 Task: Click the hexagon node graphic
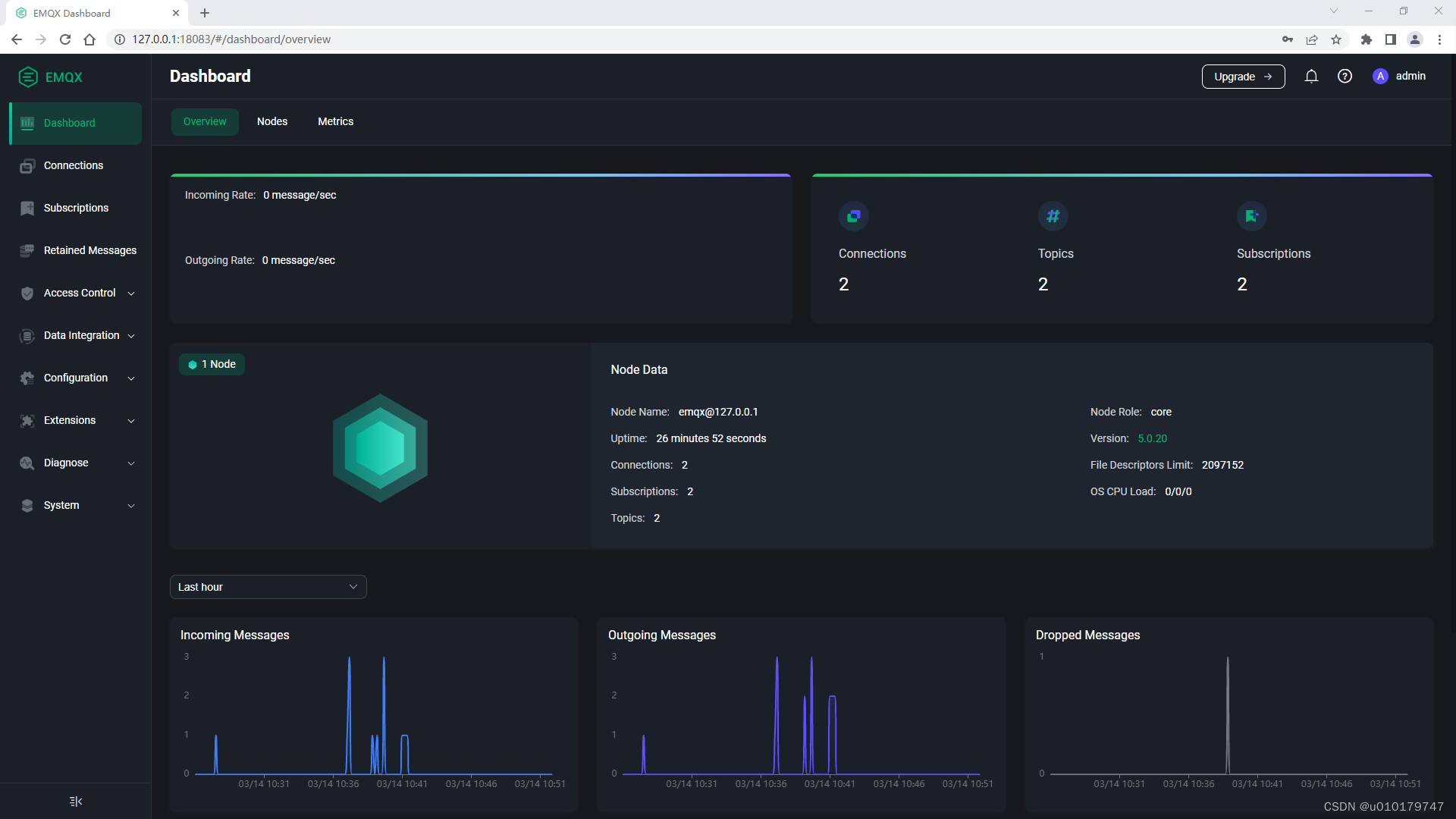pyautogui.click(x=380, y=447)
